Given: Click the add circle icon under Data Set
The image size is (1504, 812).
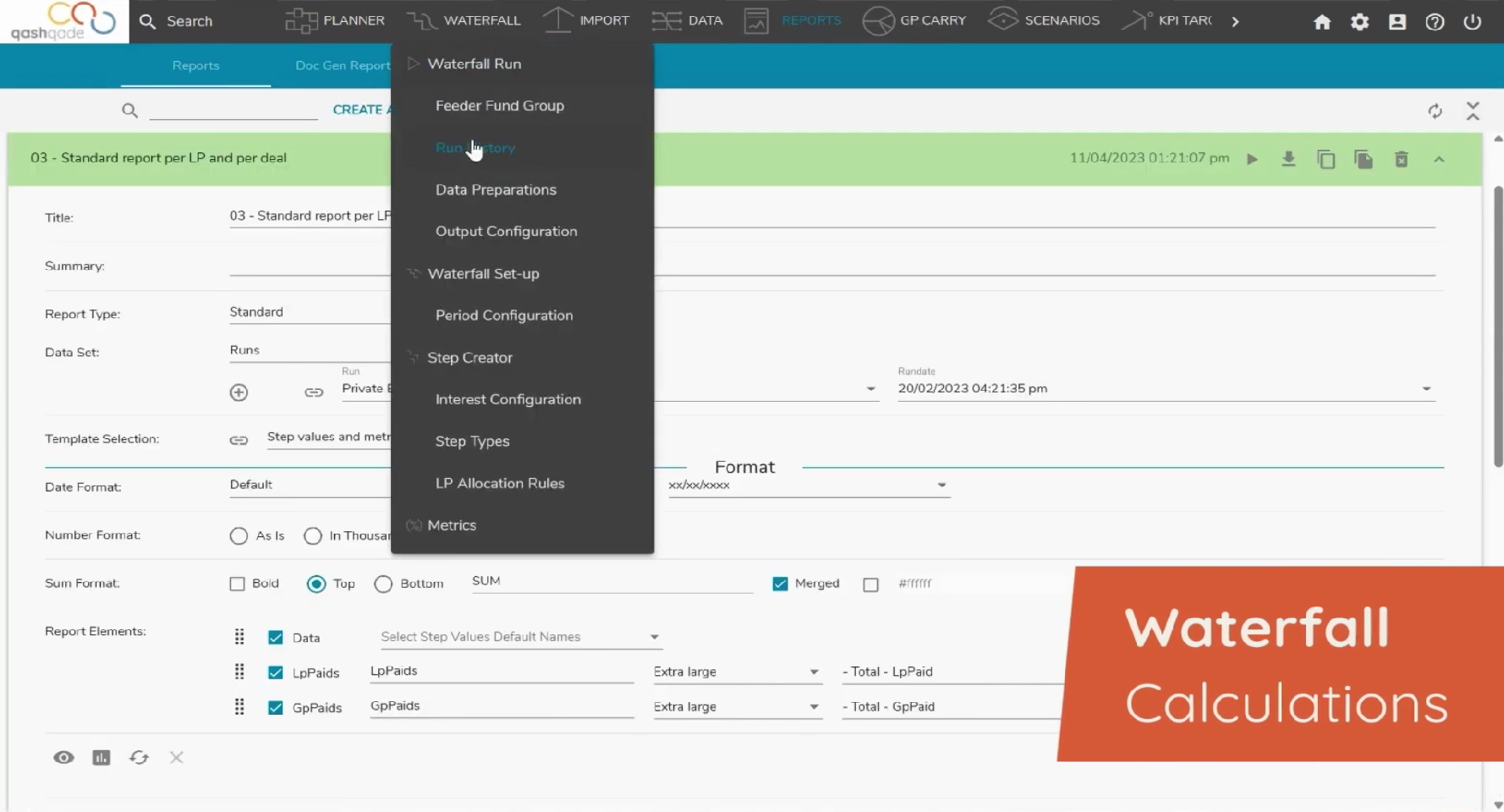Looking at the screenshot, I should click(x=239, y=392).
